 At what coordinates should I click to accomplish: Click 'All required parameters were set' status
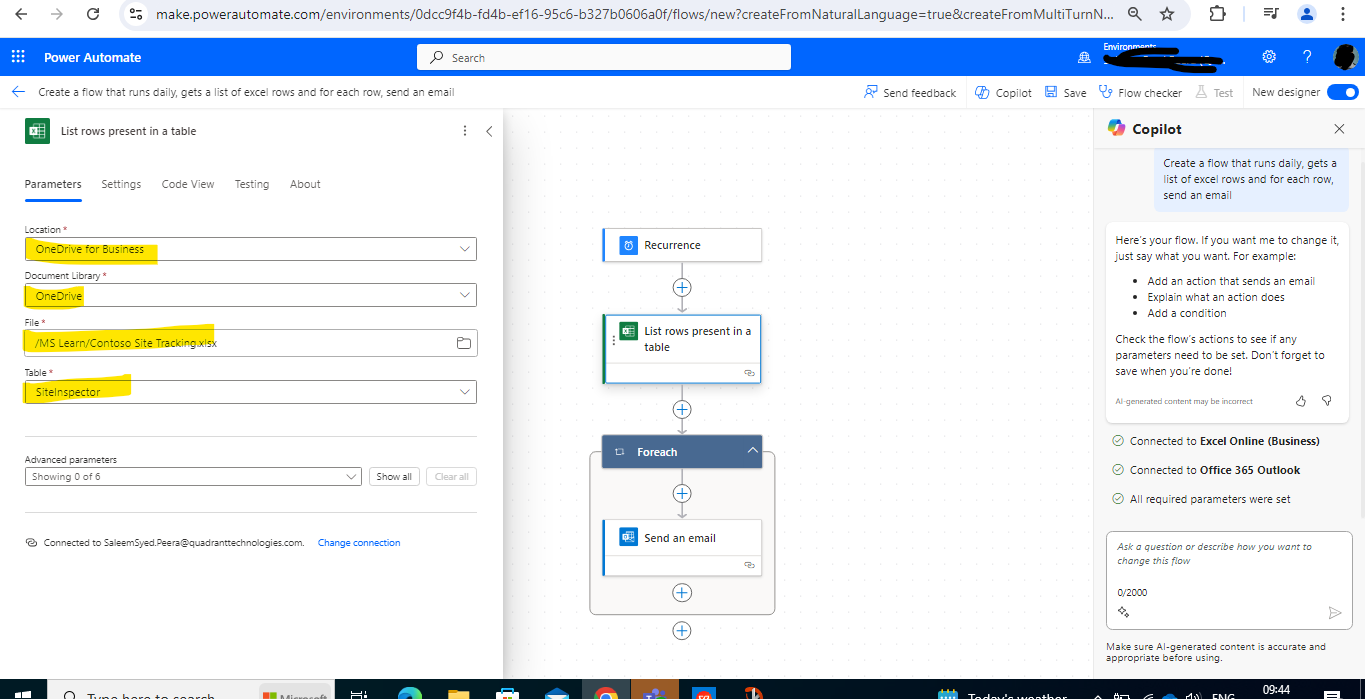[x=1210, y=499]
